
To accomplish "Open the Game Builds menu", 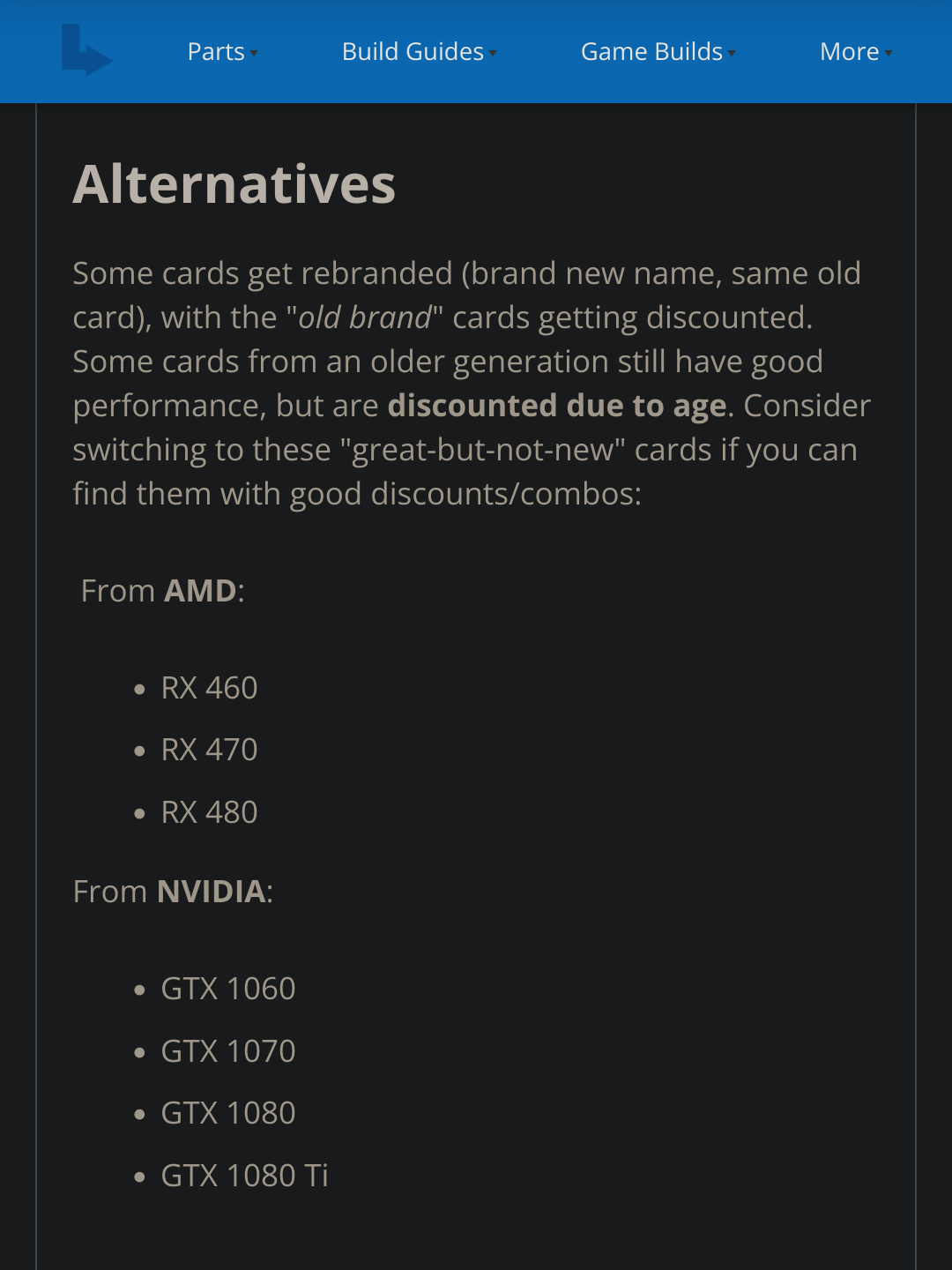I will click(651, 52).
